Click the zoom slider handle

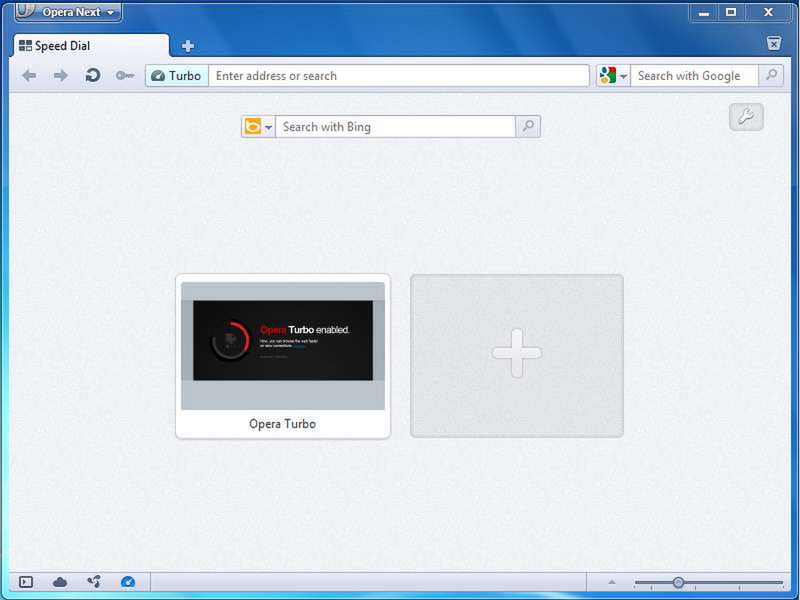[678, 582]
